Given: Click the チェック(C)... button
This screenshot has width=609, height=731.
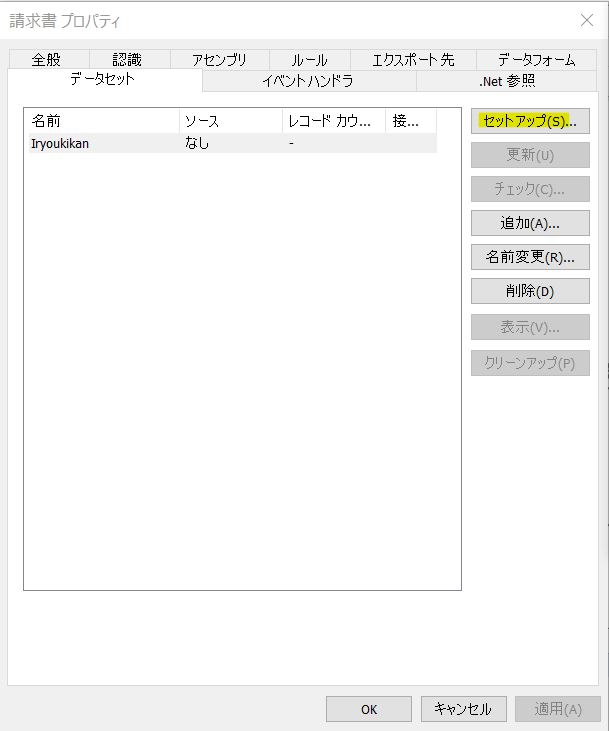Looking at the screenshot, I should tap(530, 189).
